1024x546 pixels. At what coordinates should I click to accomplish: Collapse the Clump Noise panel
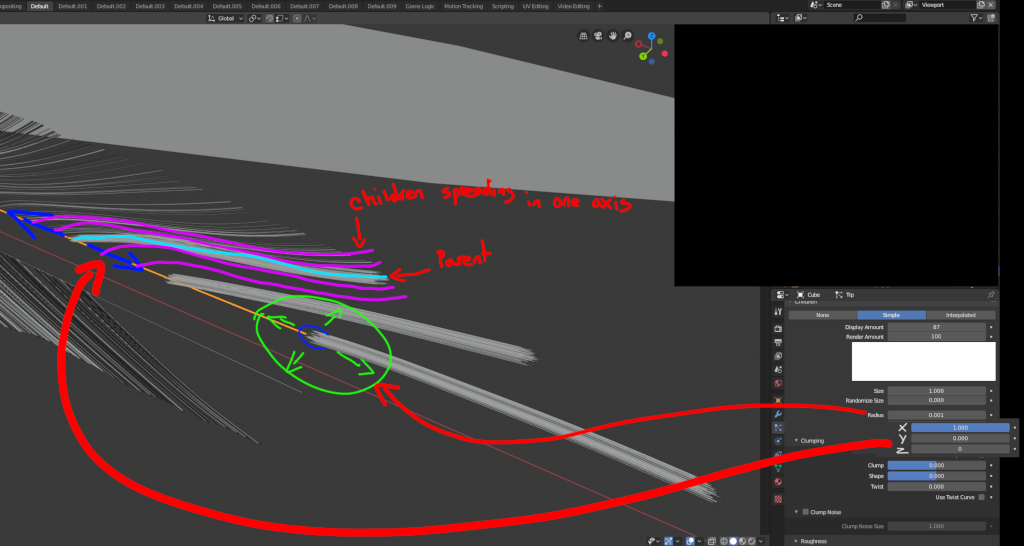(797, 512)
